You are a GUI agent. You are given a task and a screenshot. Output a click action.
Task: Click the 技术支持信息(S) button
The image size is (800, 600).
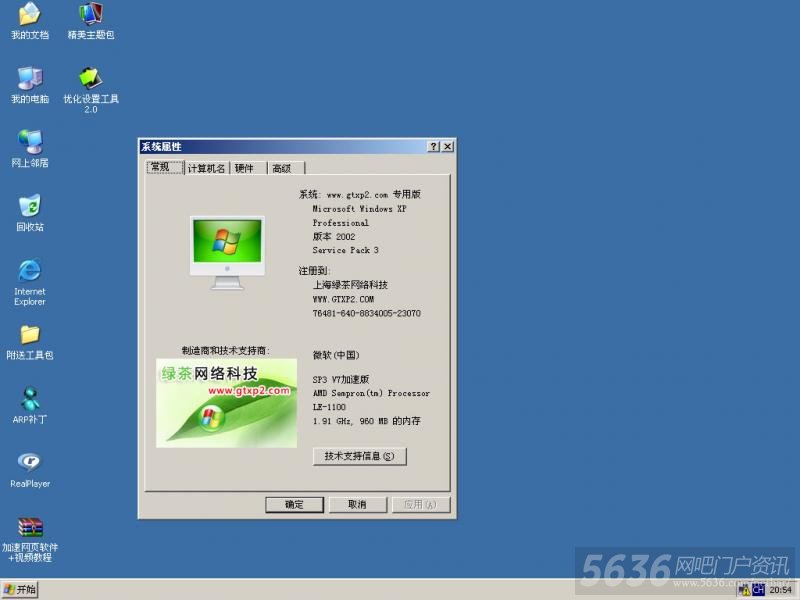359,456
